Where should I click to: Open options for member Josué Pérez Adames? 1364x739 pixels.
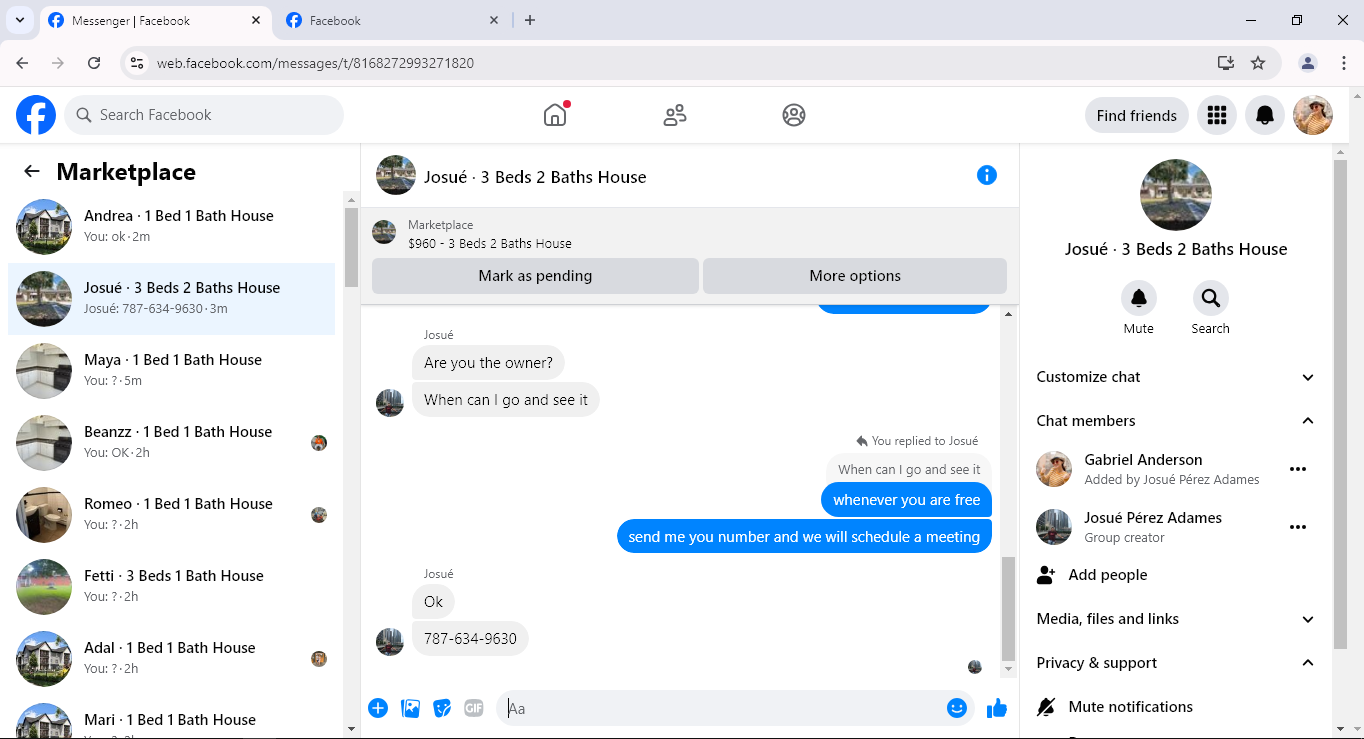tap(1298, 527)
